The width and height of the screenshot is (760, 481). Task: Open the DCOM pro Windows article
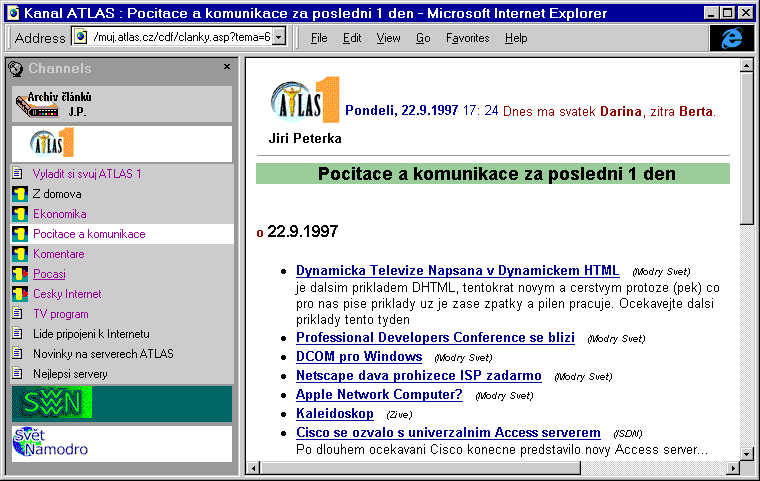[x=359, y=356]
